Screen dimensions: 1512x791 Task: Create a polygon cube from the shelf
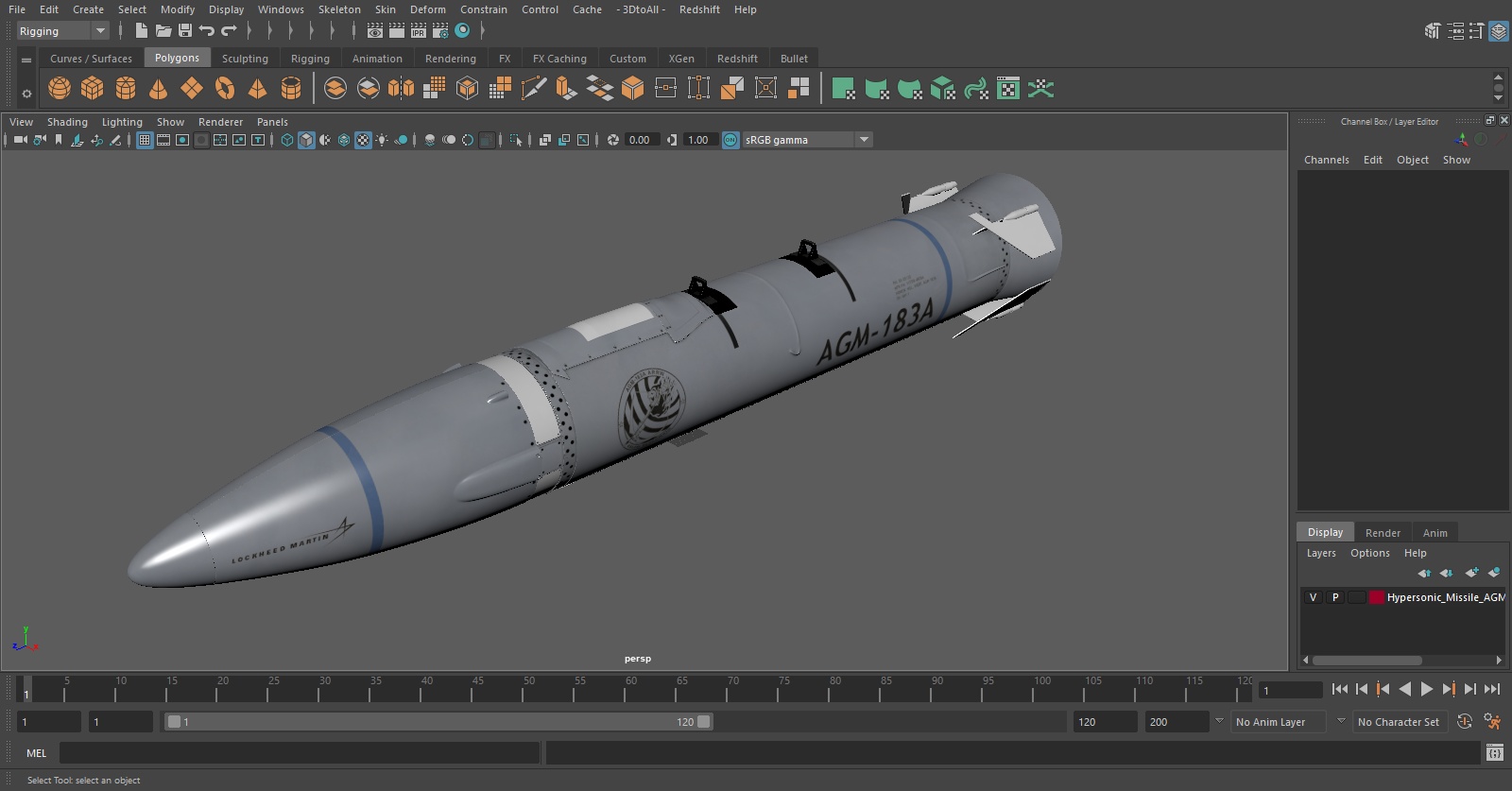[93, 89]
